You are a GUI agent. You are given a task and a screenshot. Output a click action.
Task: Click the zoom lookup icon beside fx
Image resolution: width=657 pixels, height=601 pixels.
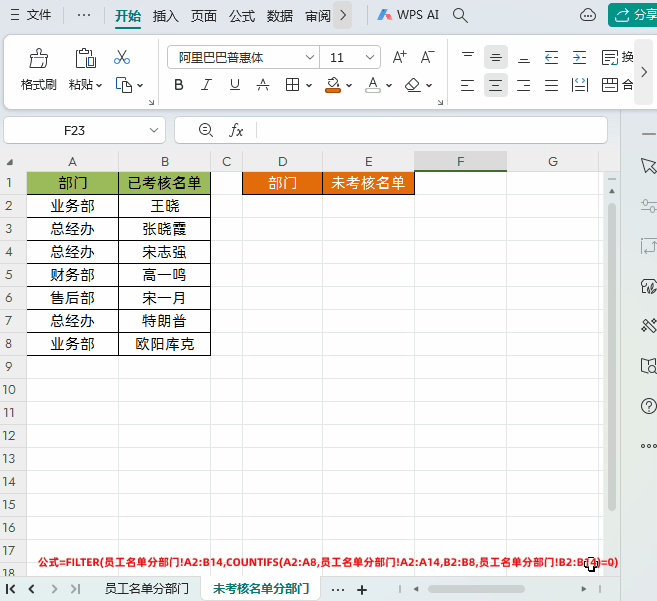point(206,130)
